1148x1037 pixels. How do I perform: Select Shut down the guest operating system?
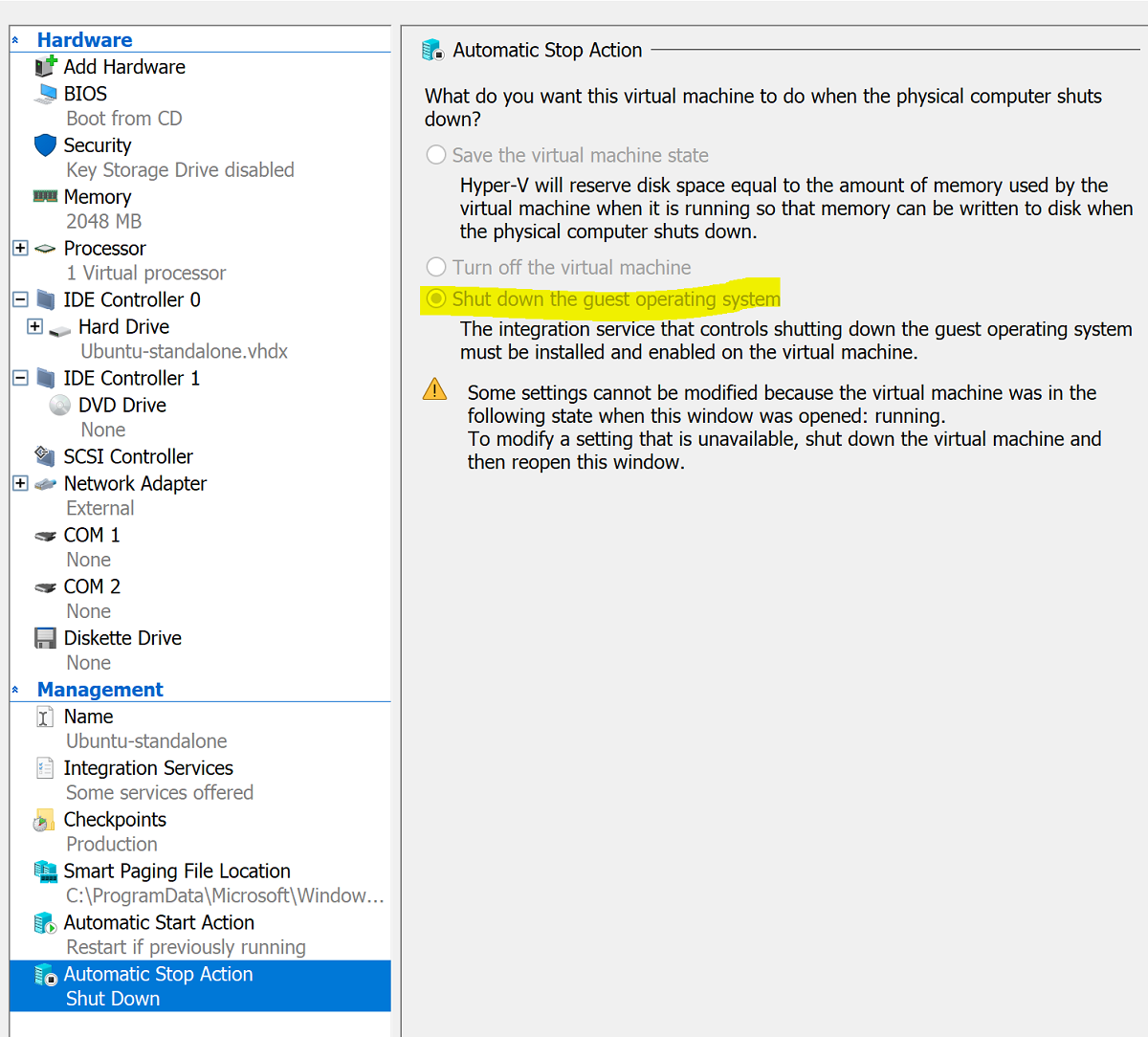pos(436,298)
